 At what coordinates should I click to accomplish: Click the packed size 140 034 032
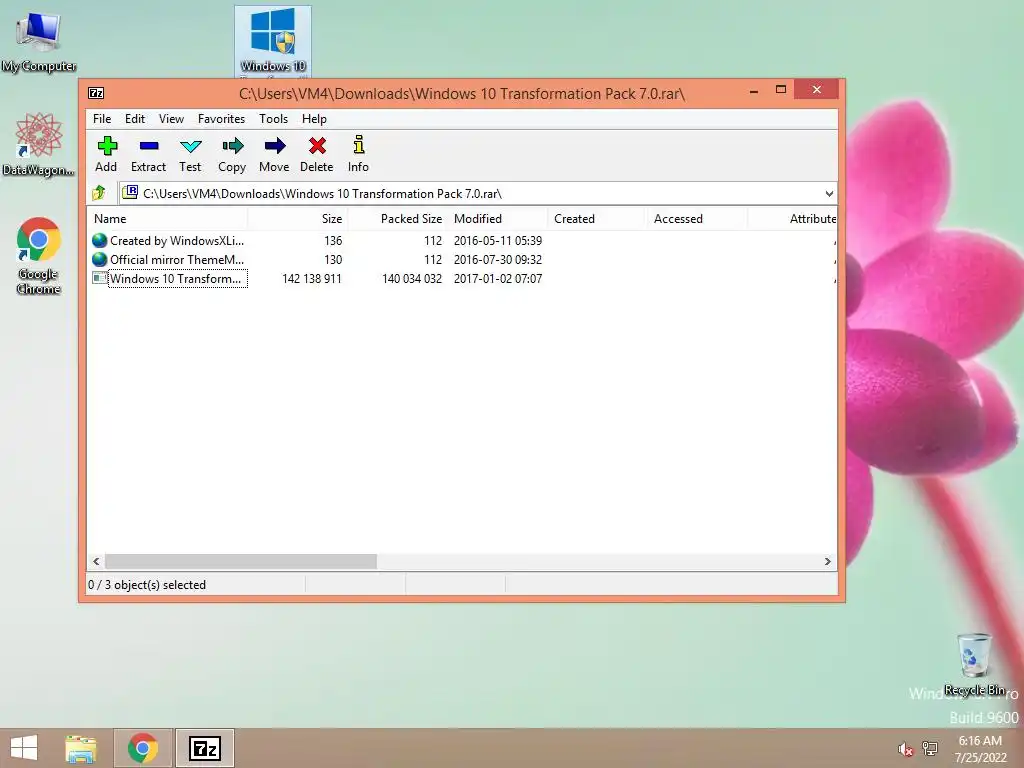coord(412,278)
